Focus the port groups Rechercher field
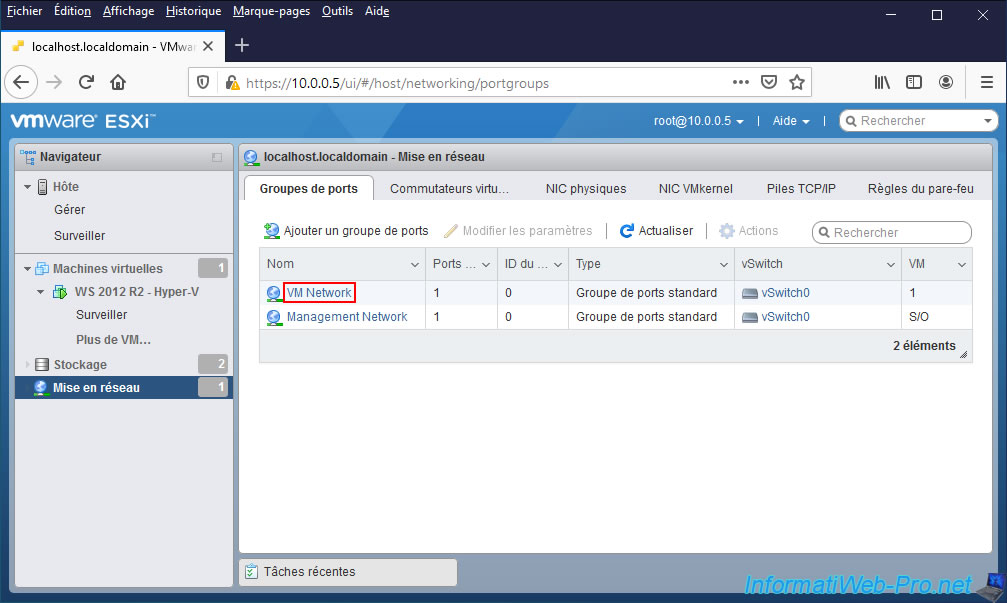 892,232
